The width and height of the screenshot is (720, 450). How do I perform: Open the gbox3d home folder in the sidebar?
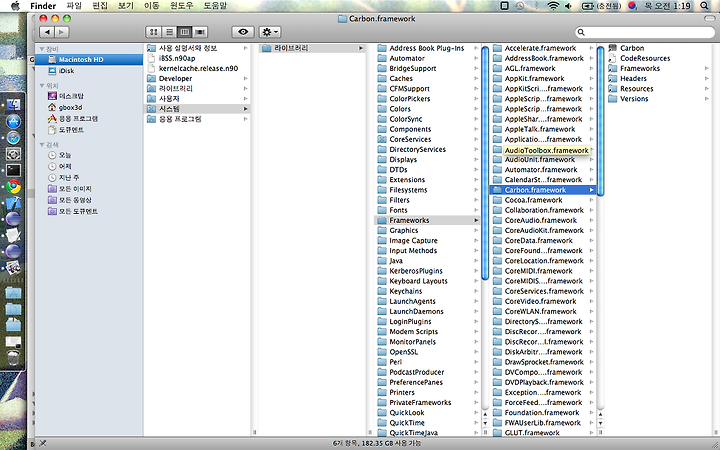point(89,107)
